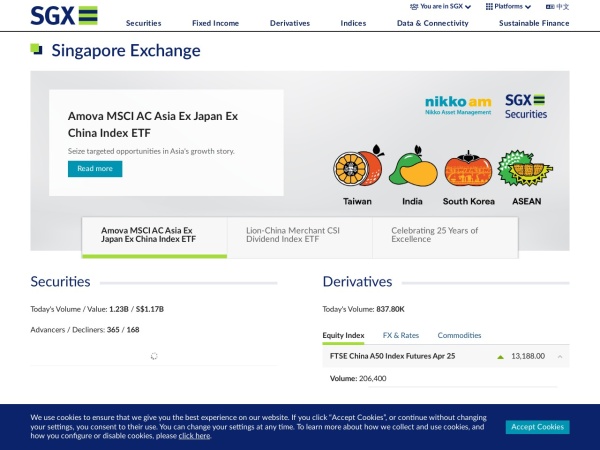Viewport: 600px width, 450px height.
Task: Select the Lion-China Merchant CSI Dividend tab
Action: 300,237
